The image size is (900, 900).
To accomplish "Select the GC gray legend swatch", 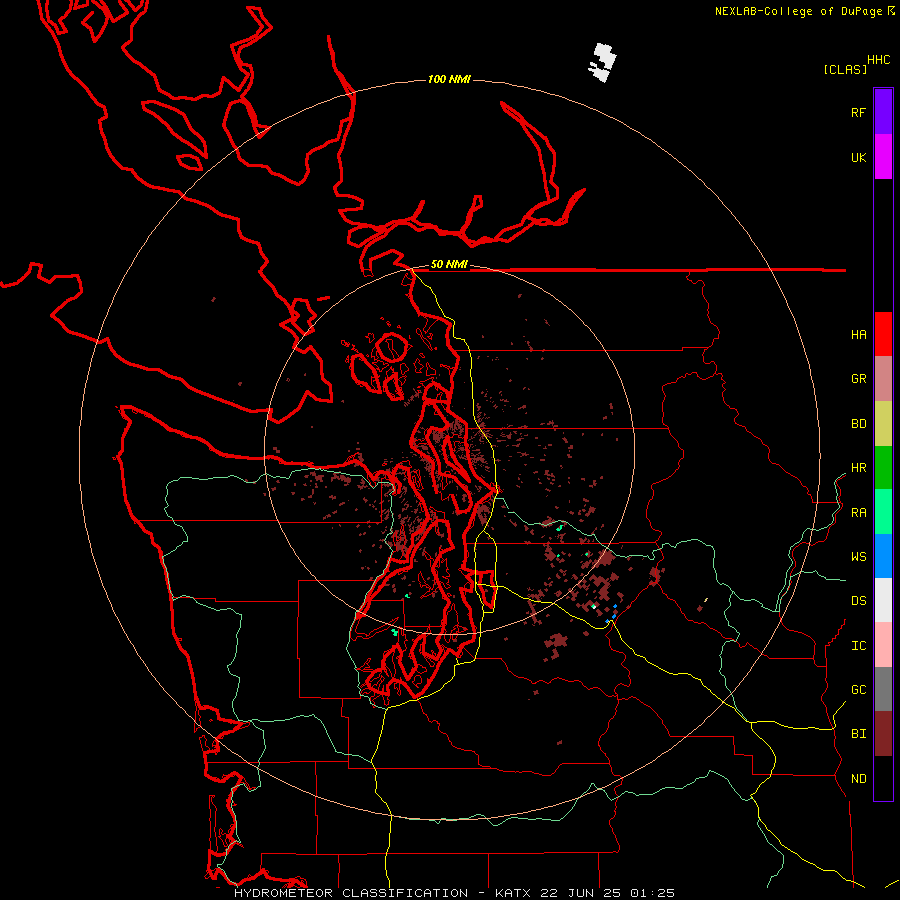I will click(883, 689).
